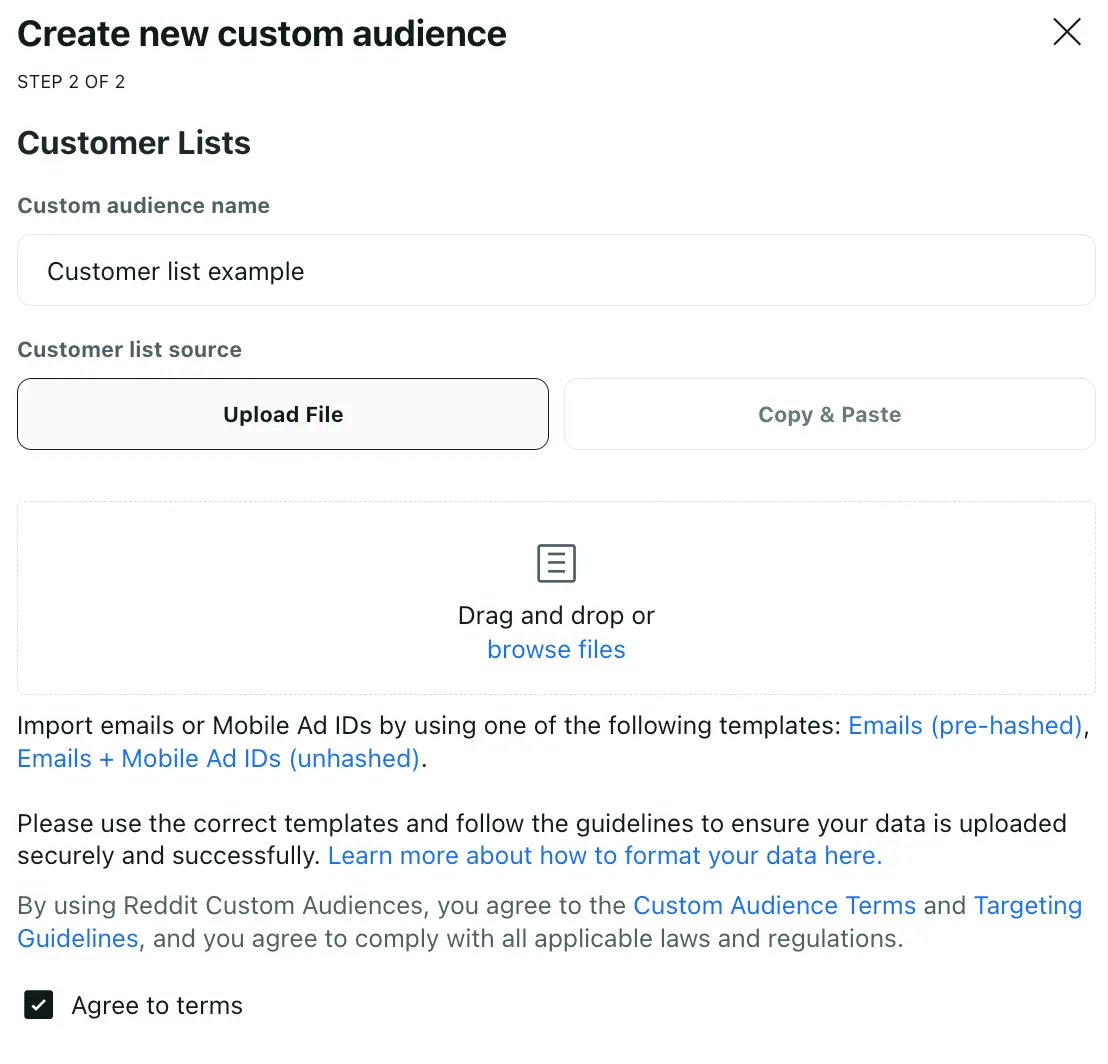The image size is (1108, 1064).
Task: Click the Customer list source label
Action: tap(129, 349)
